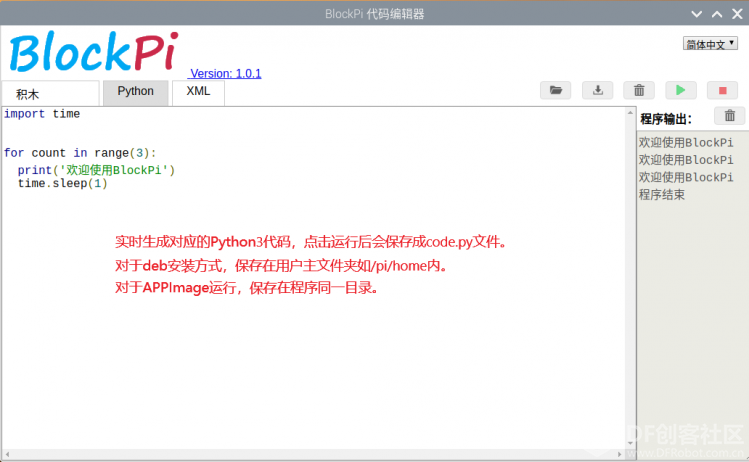This screenshot has width=749, height=462.
Task: Click the 'for count in range(3):' line
Action: pyautogui.click(x=80, y=153)
